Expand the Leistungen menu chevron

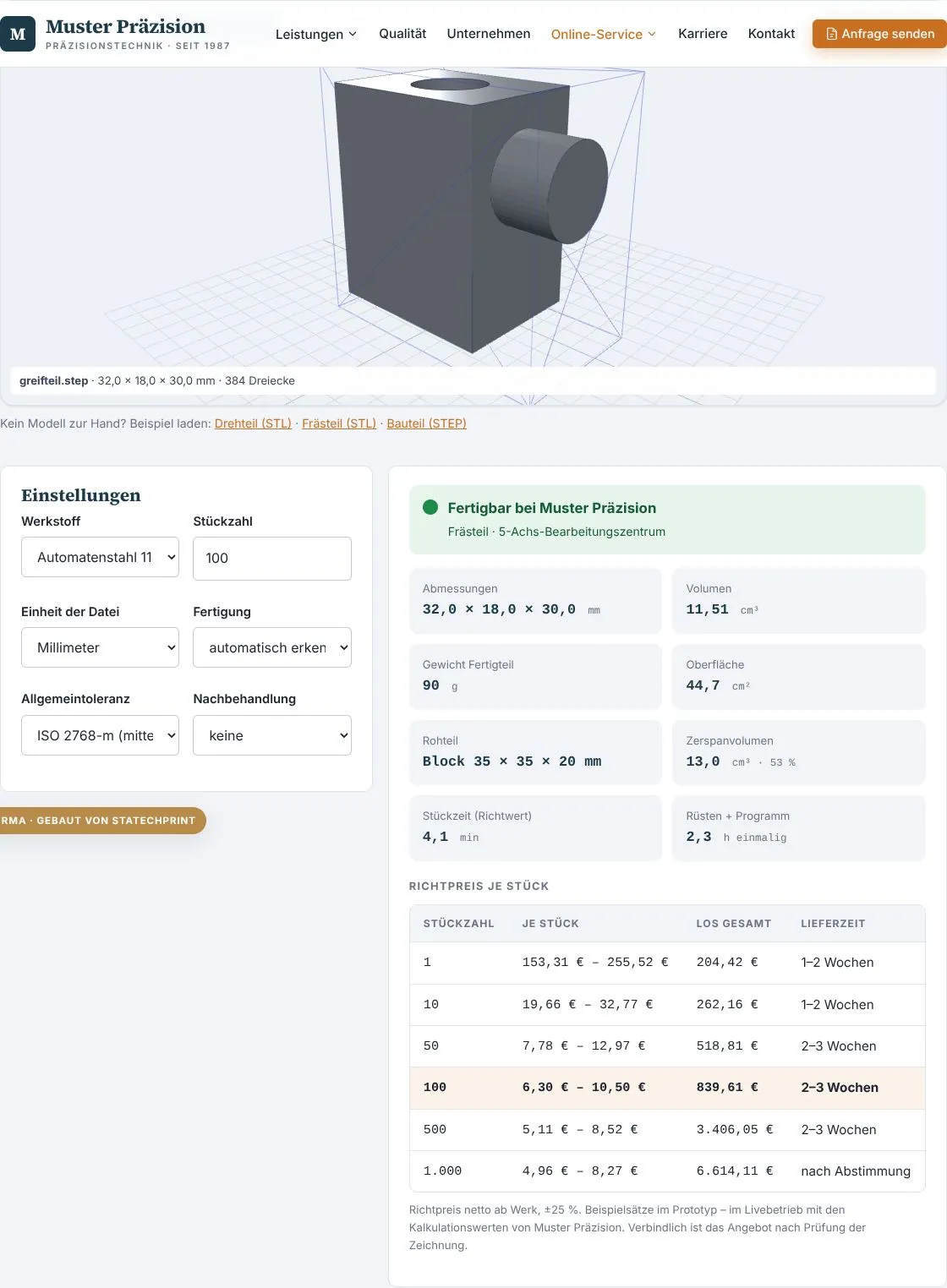[x=353, y=34]
